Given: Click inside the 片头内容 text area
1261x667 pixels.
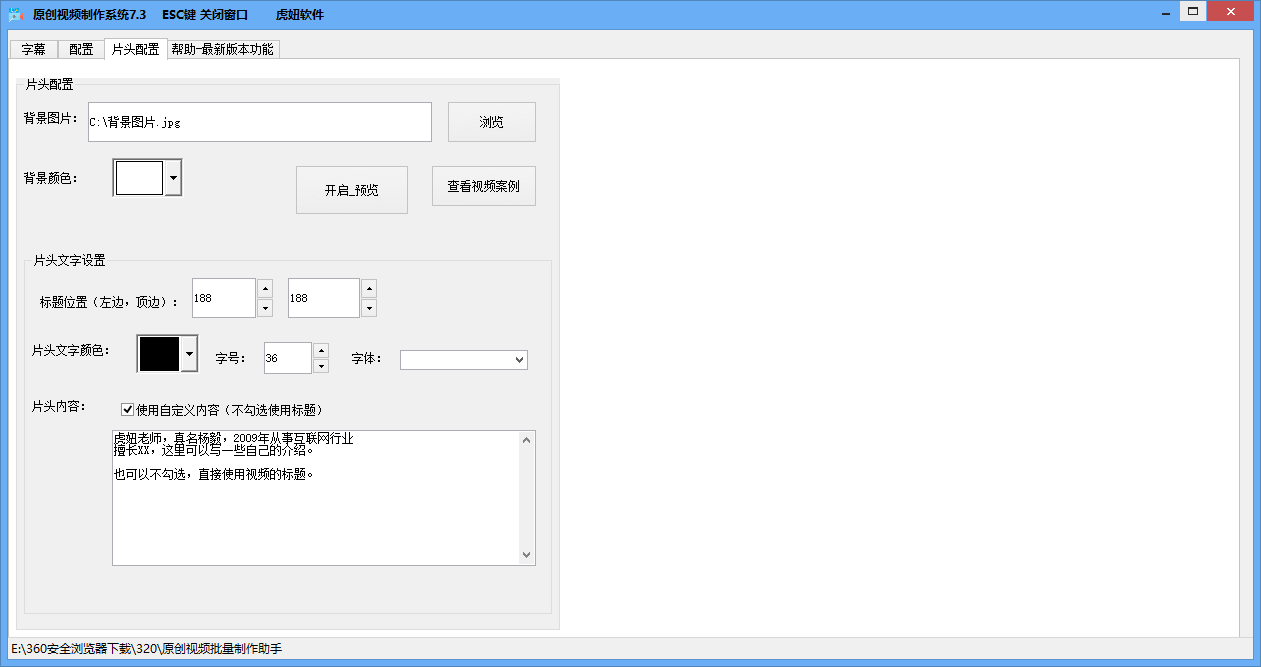Looking at the screenshot, I should click(x=316, y=498).
